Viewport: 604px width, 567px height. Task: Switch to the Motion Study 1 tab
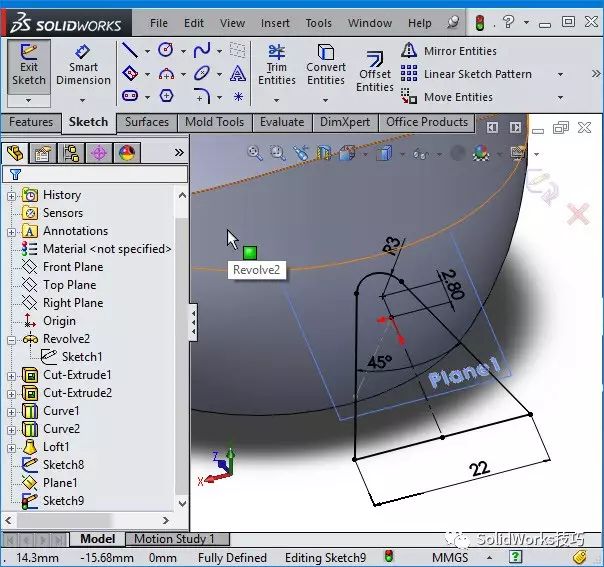(x=178, y=539)
